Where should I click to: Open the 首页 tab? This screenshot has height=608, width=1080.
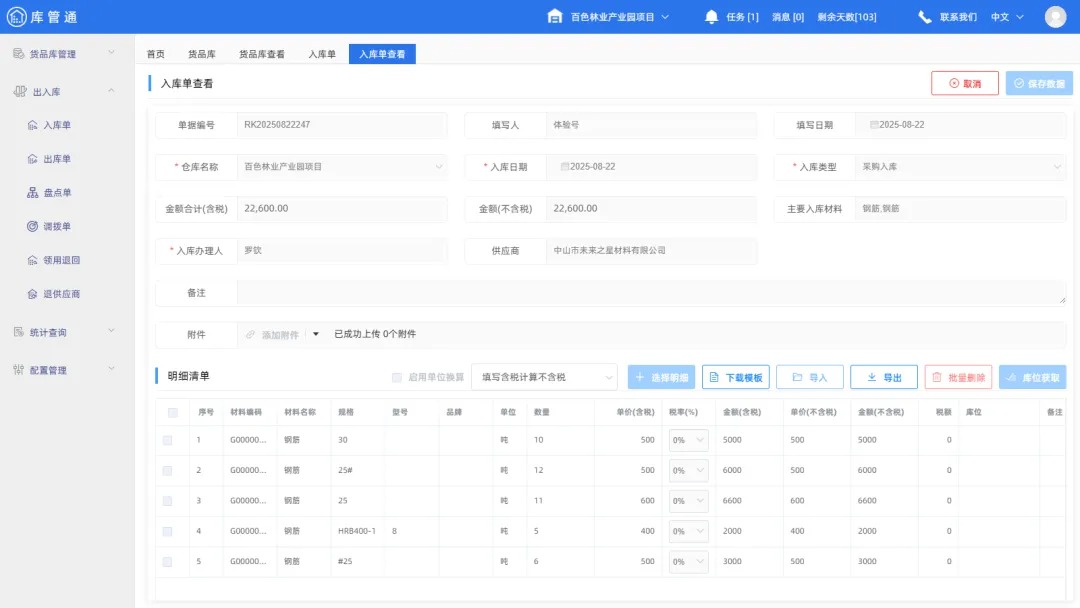pos(156,54)
